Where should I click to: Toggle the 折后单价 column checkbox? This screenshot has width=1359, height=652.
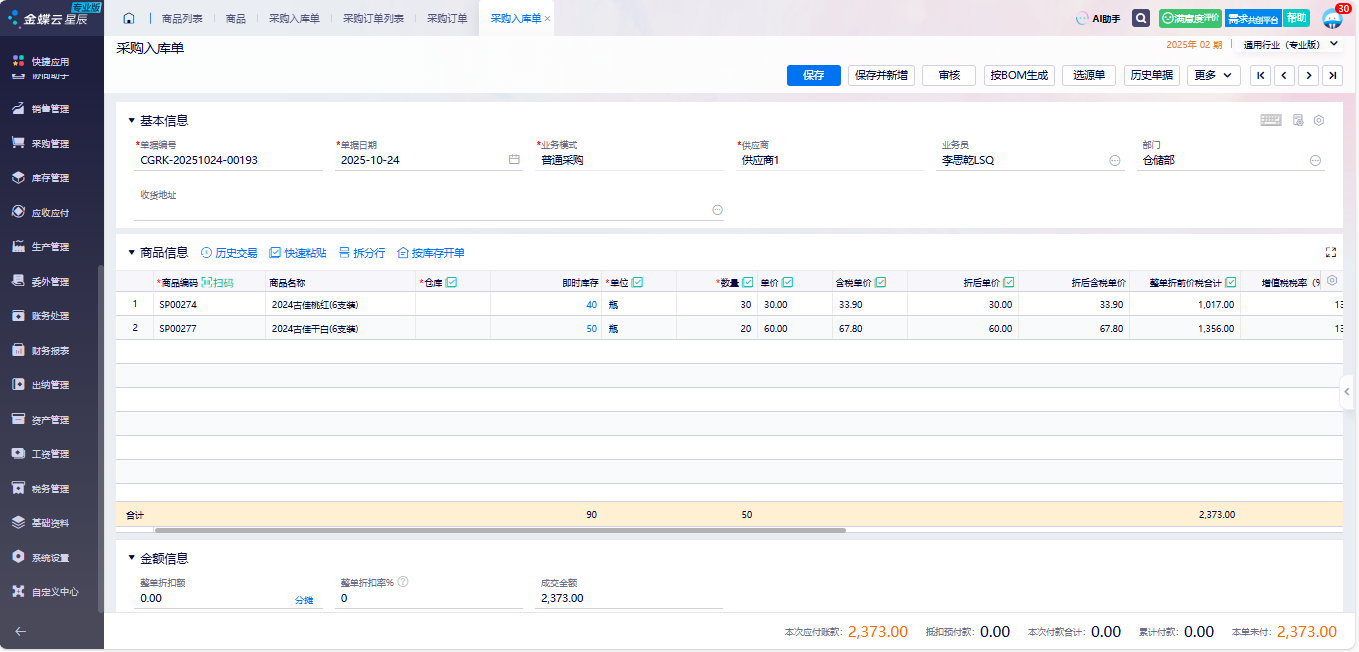click(1008, 283)
